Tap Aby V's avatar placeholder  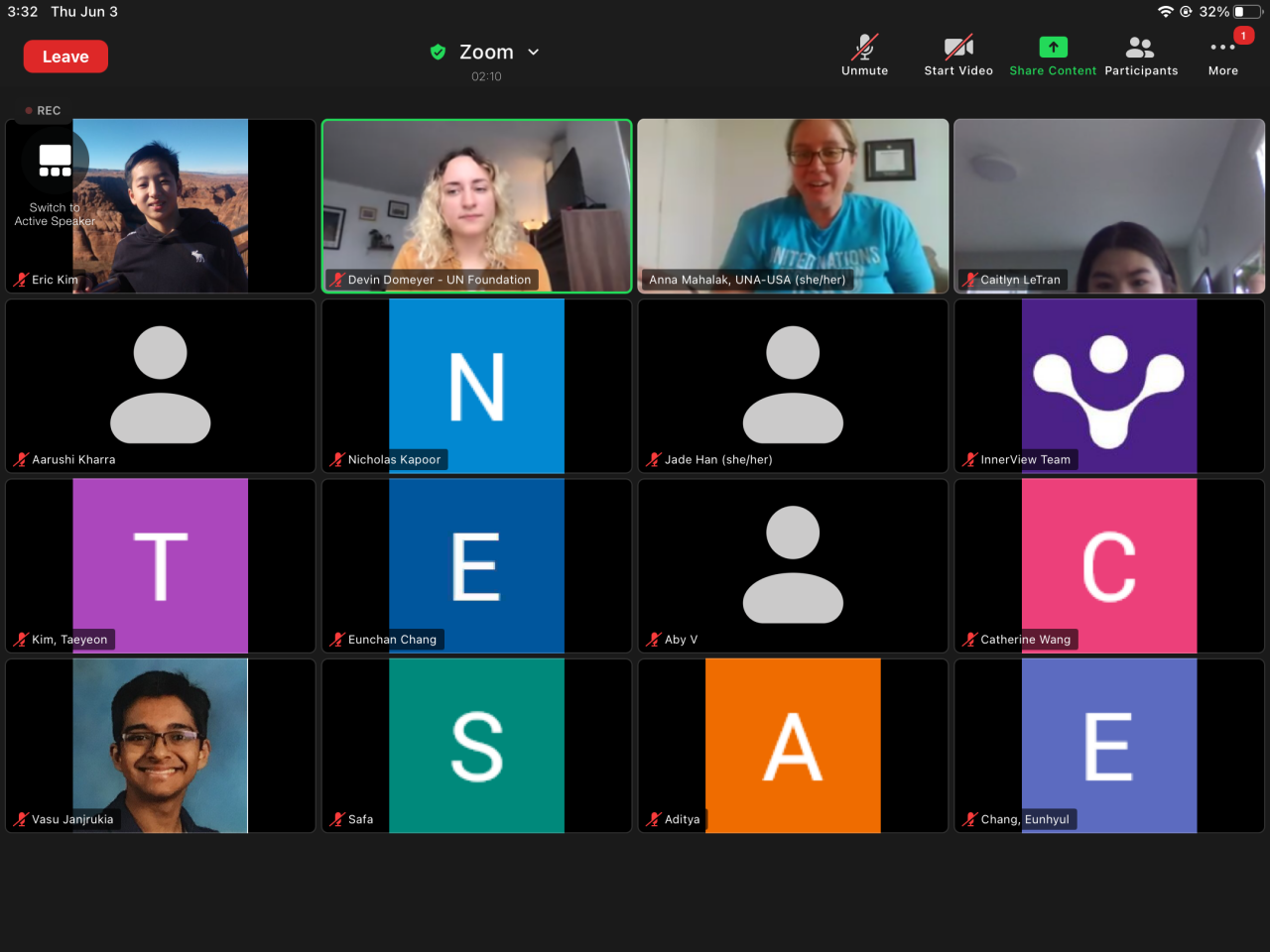pos(793,564)
